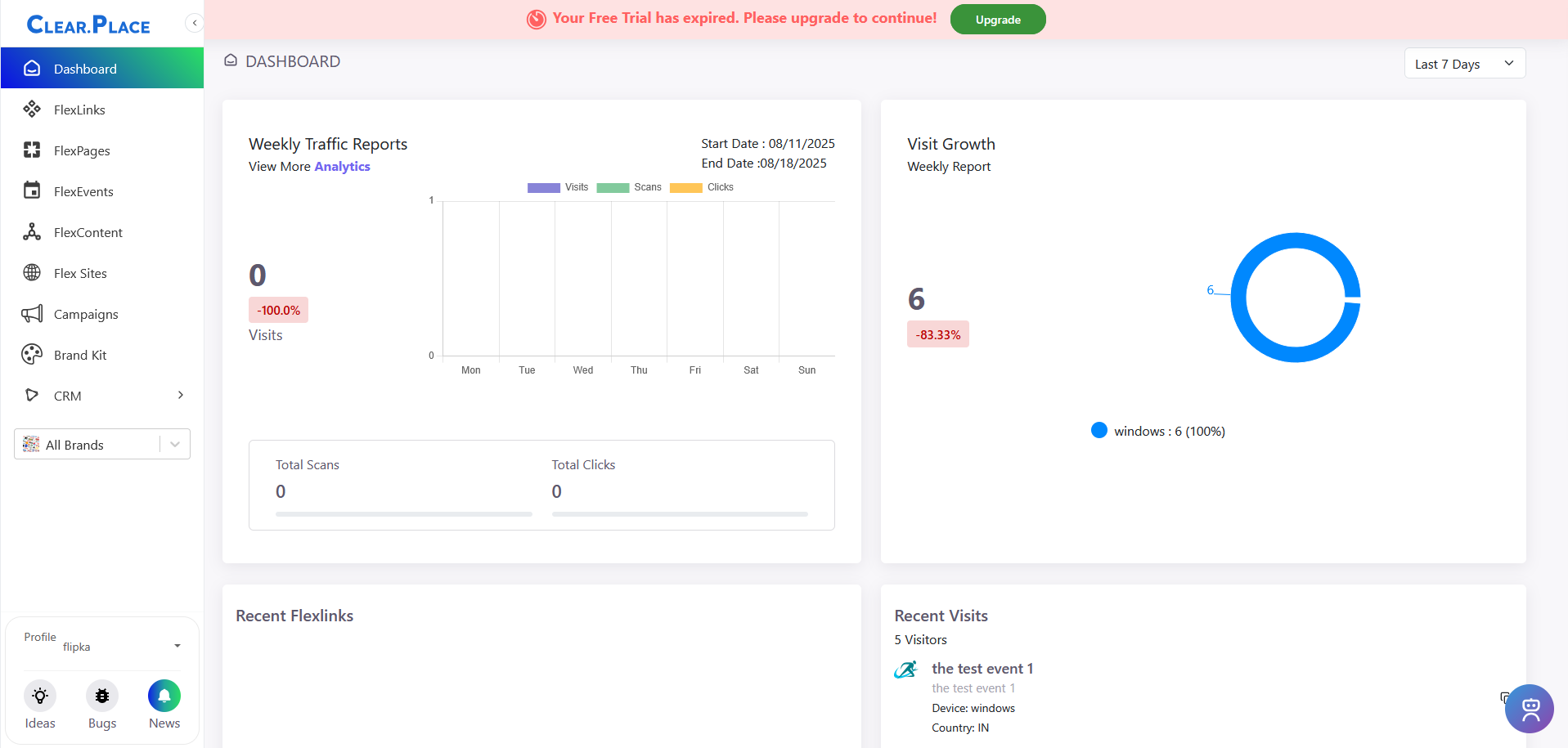The width and height of the screenshot is (1568, 748).
Task: Click the Dashboard home icon in header
Action: point(231,60)
